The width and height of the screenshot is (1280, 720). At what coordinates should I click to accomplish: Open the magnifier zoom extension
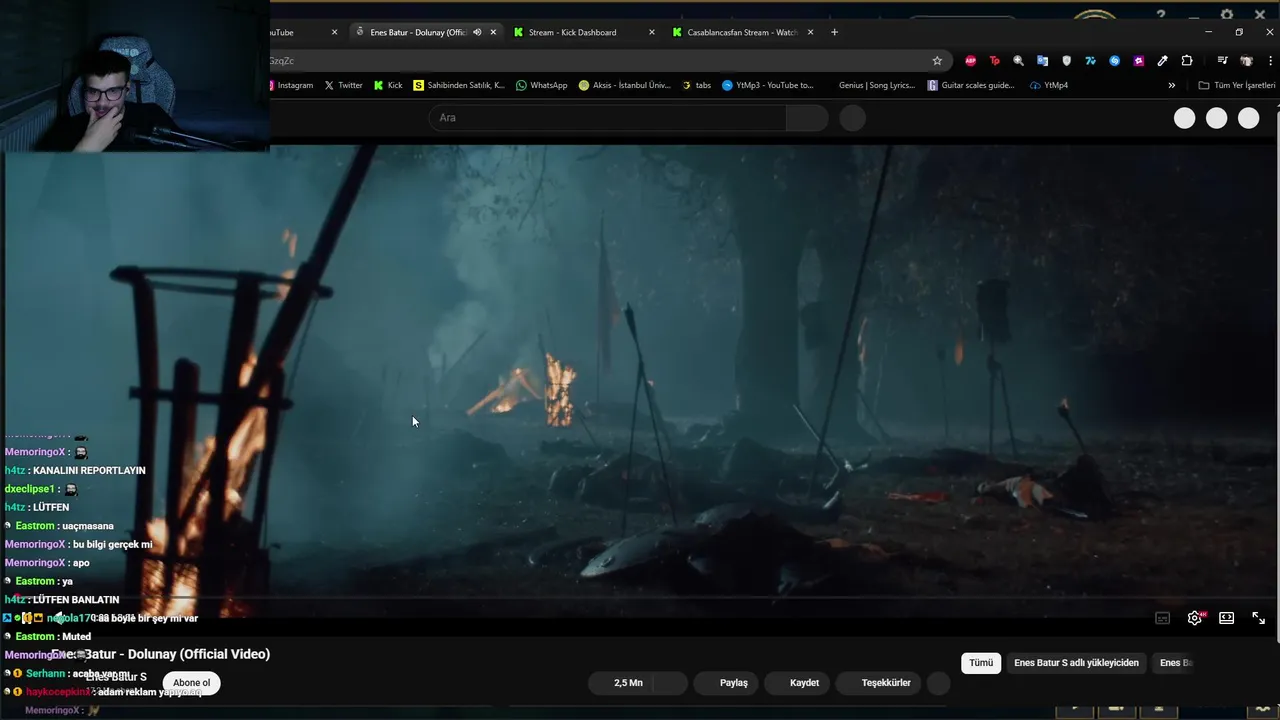tap(1018, 61)
